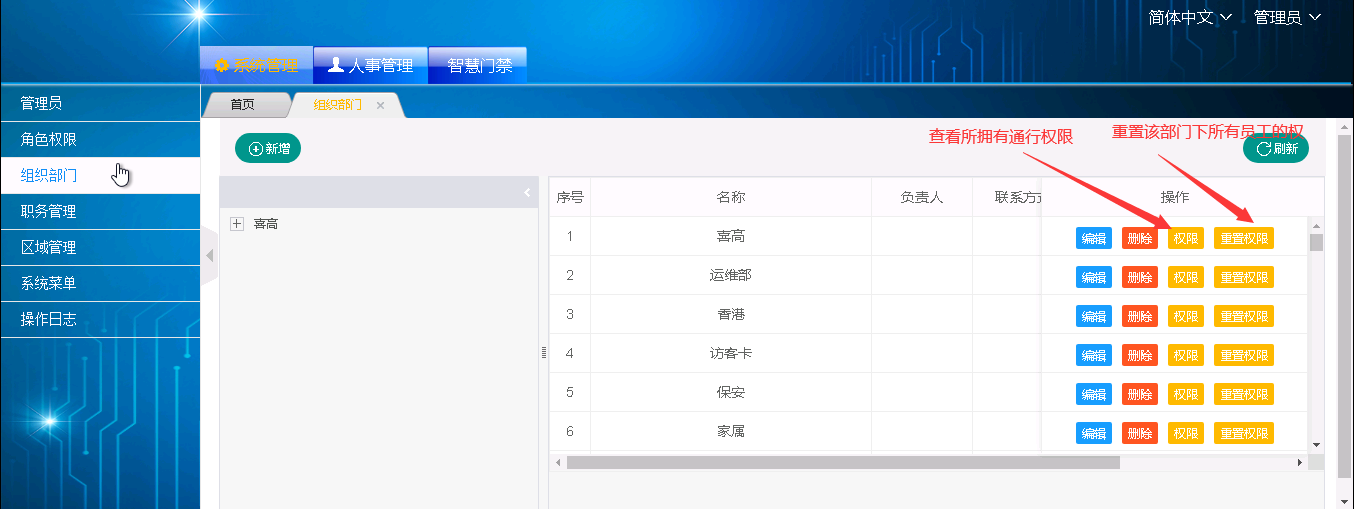Open 操作日志 in the sidebar

pos(100,319)
